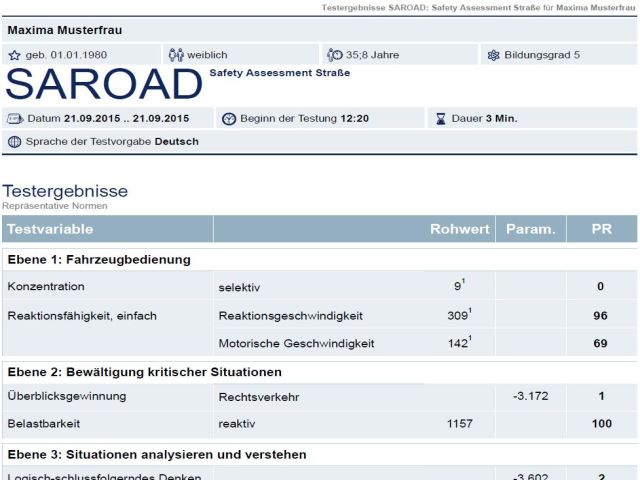Click the Rohwert column header
Image resolution: width=640 pixels, height=480 pixels.
tap(460, 229)
